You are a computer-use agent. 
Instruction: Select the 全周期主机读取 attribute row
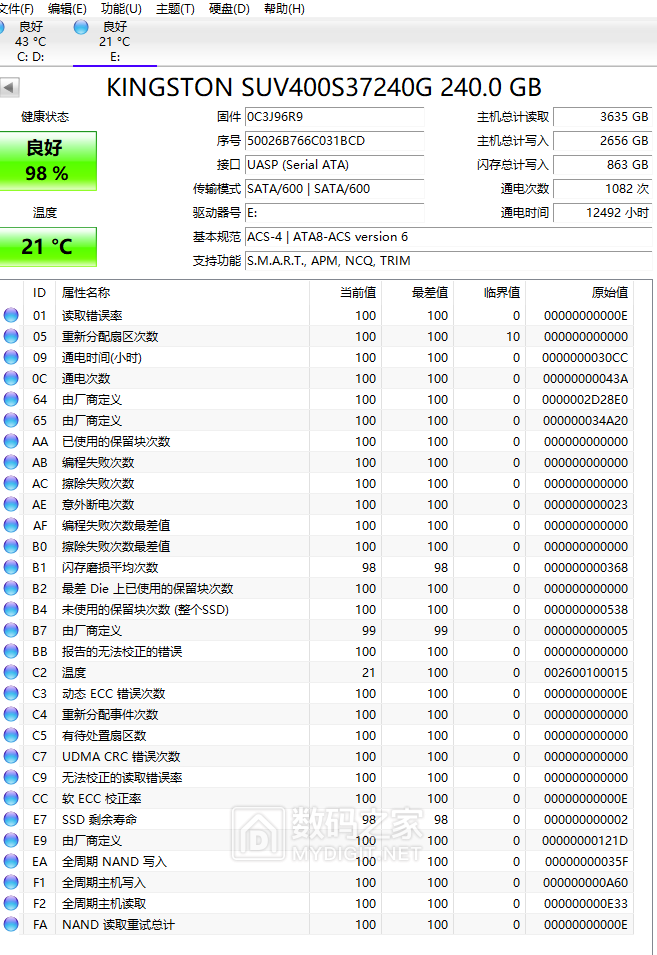[x=317, y=904]
